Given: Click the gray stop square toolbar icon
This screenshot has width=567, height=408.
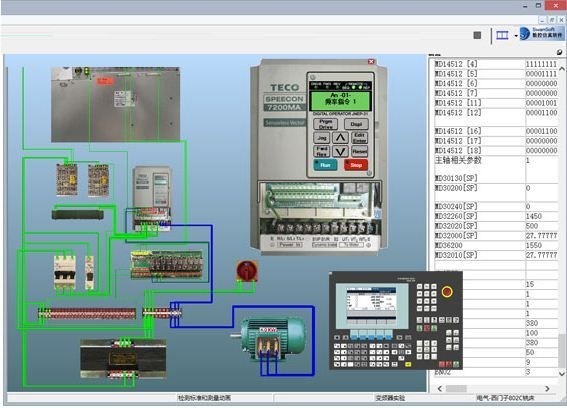Looking at the screenshot, I should click(x=477, y=35).
